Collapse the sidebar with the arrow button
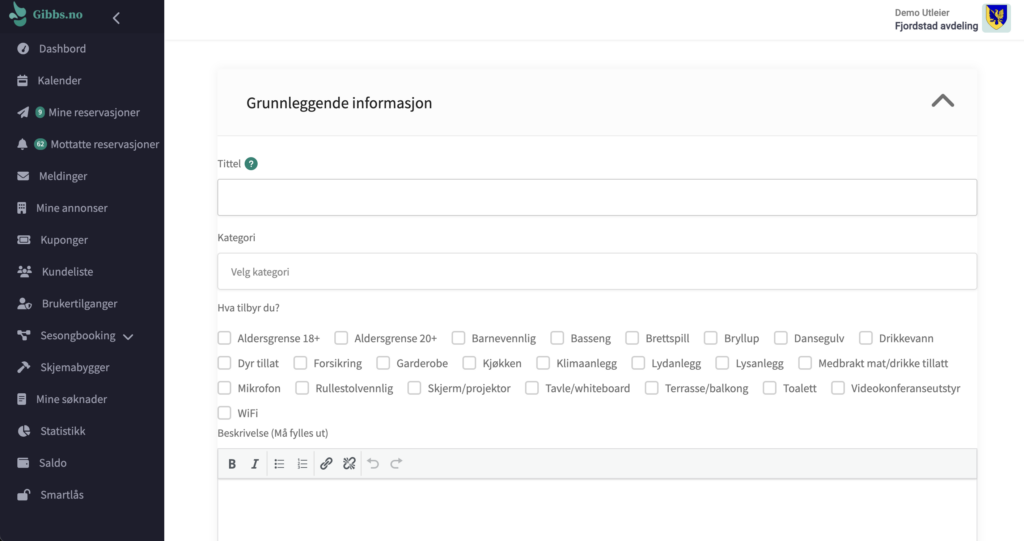 pyautogui.click(x=116, y=18)
